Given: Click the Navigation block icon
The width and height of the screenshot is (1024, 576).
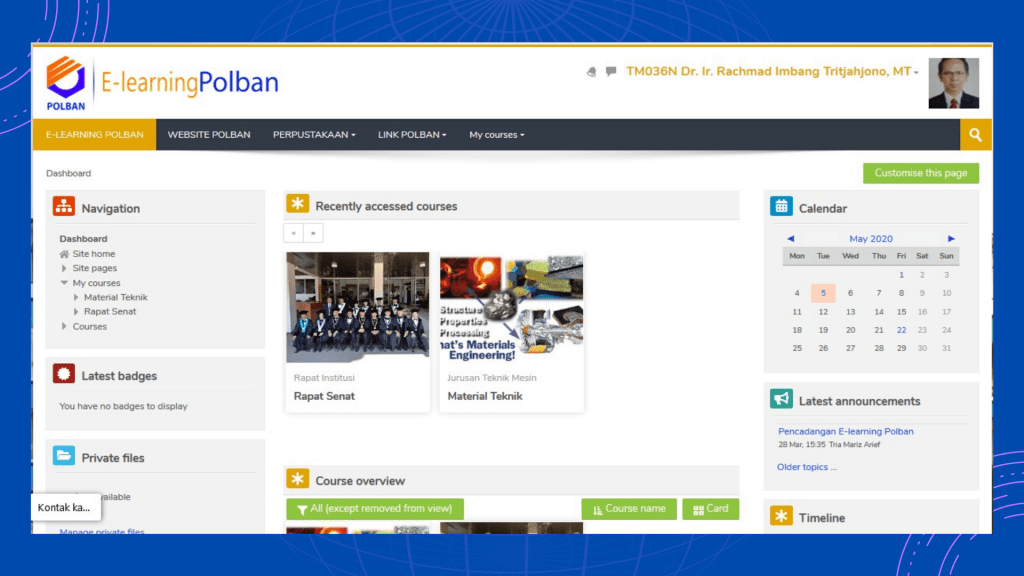Looking at the screenshot, I should coord(64,207).
